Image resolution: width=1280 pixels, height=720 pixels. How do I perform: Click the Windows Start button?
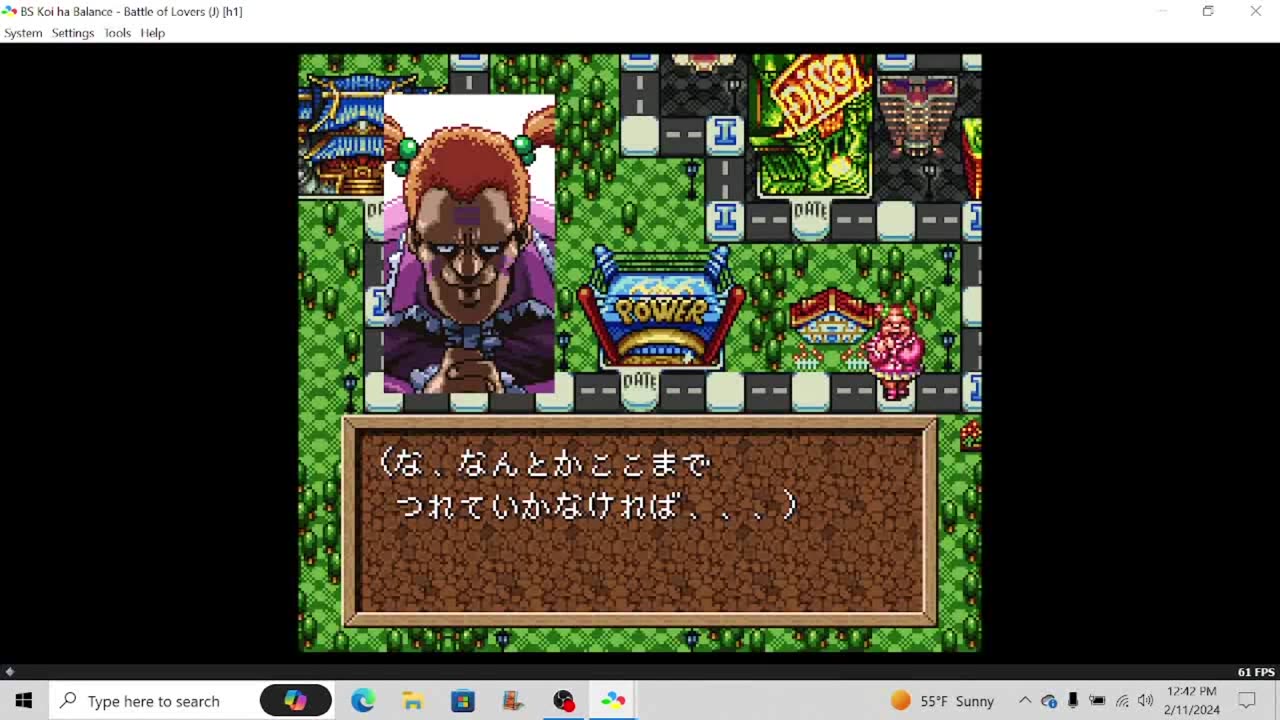24,701
